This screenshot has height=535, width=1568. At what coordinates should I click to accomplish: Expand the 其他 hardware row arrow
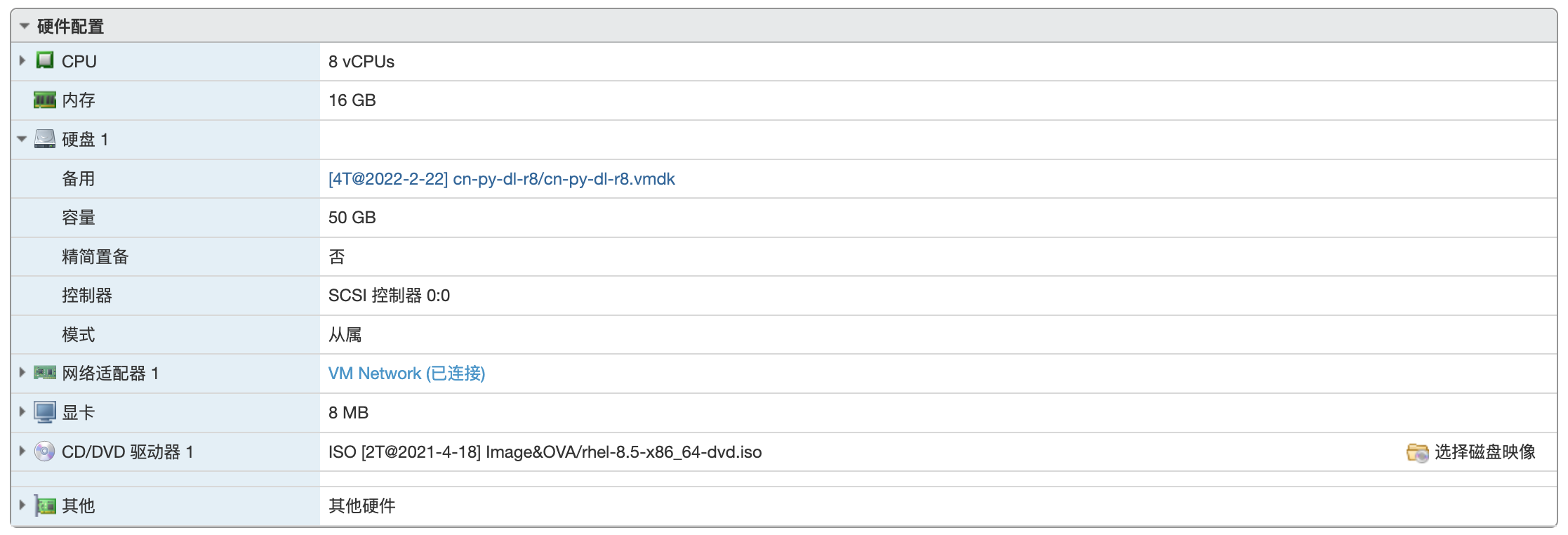click(x=22, y=505)
